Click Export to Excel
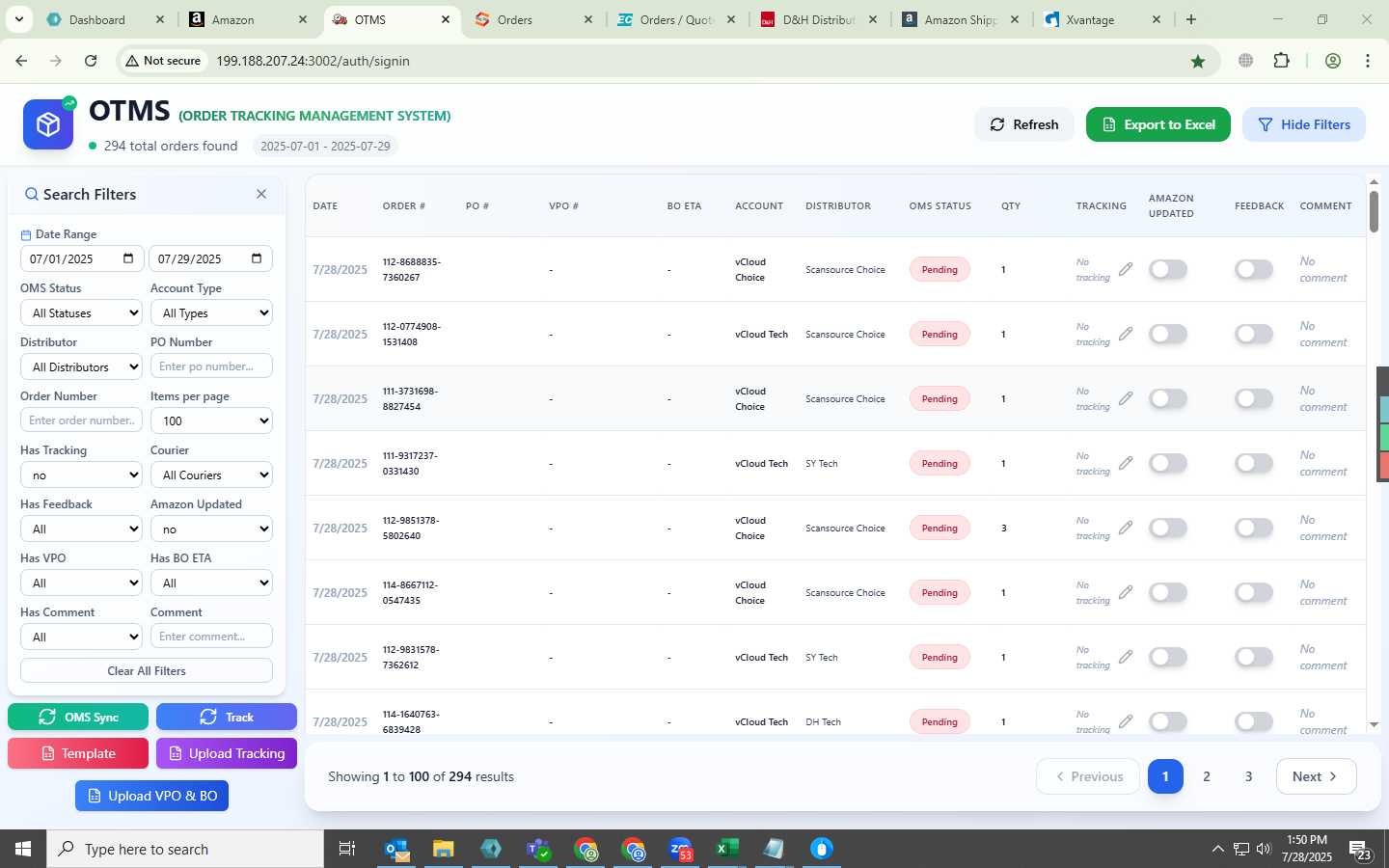The height and width of the screenshot is (868, 1389). [x=1158, y=124]
